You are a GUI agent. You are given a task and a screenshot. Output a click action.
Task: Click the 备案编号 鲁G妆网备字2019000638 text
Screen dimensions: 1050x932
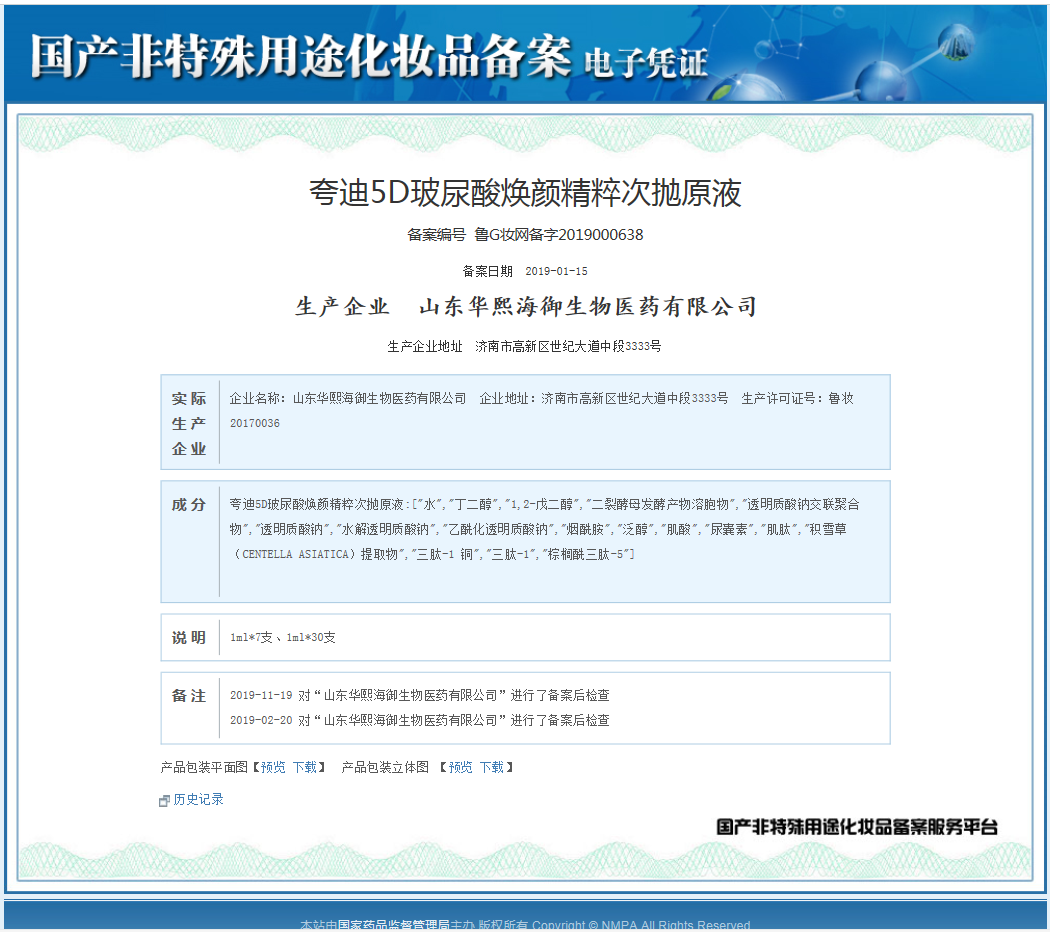525,235
